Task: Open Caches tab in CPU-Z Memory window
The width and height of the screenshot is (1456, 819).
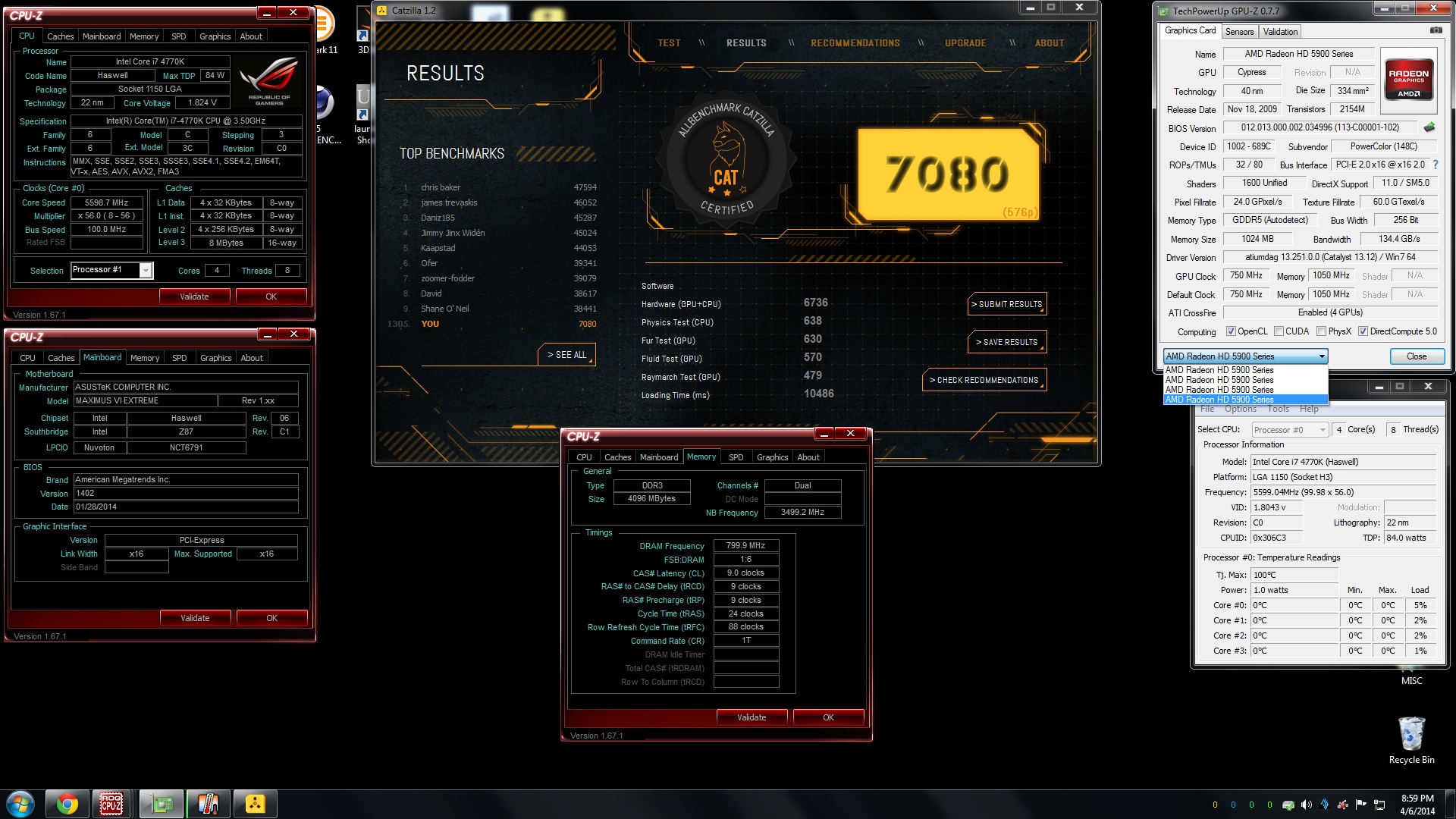Action: point(617,457)
